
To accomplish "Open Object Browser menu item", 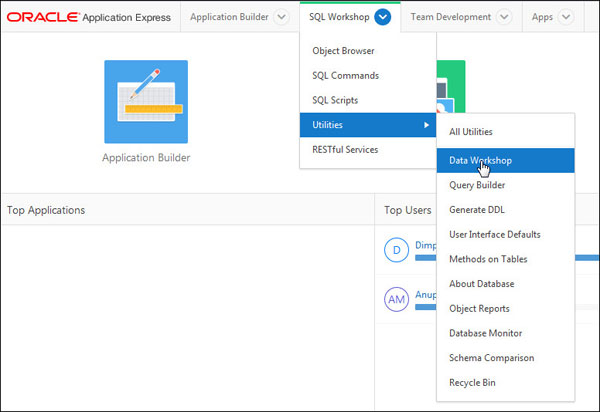I will [343, 51].
